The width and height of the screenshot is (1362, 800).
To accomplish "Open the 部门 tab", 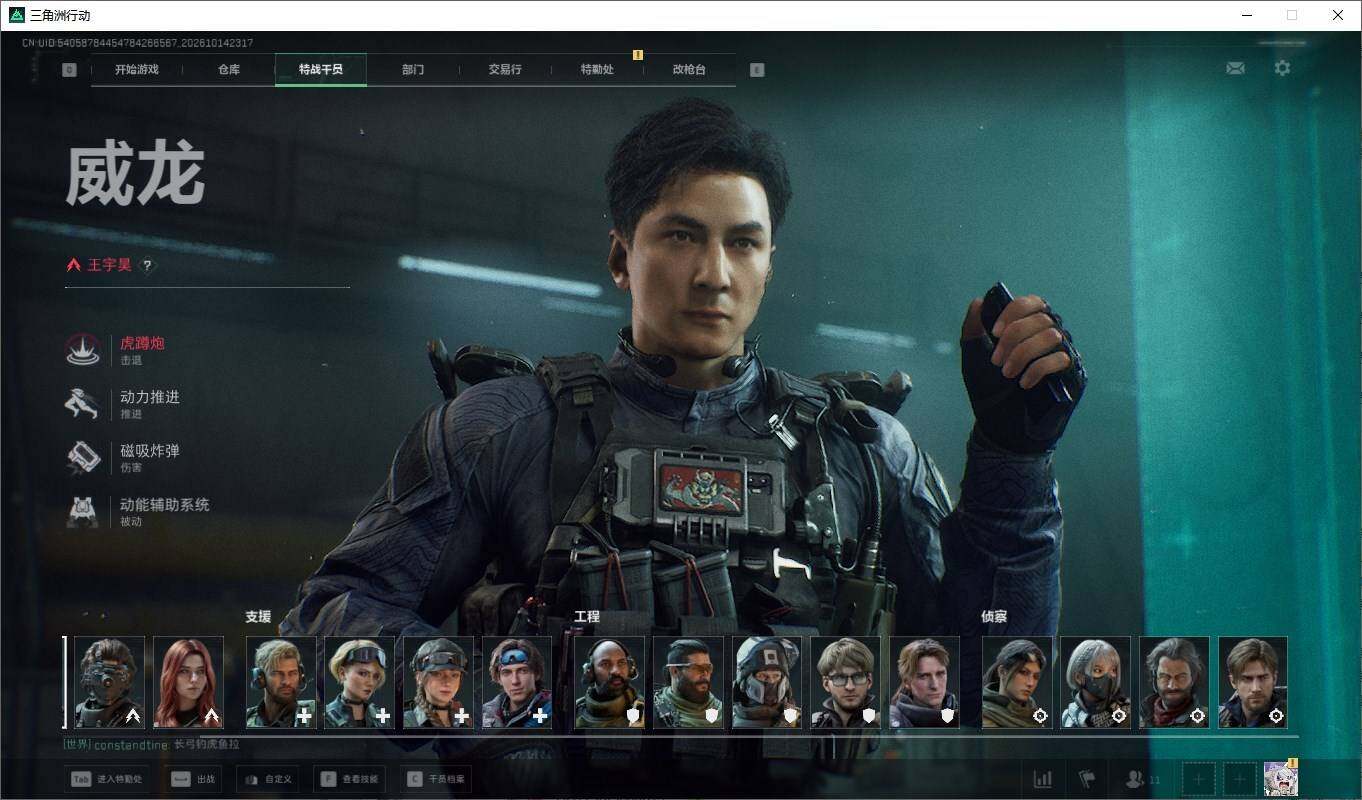I will 413,70.
